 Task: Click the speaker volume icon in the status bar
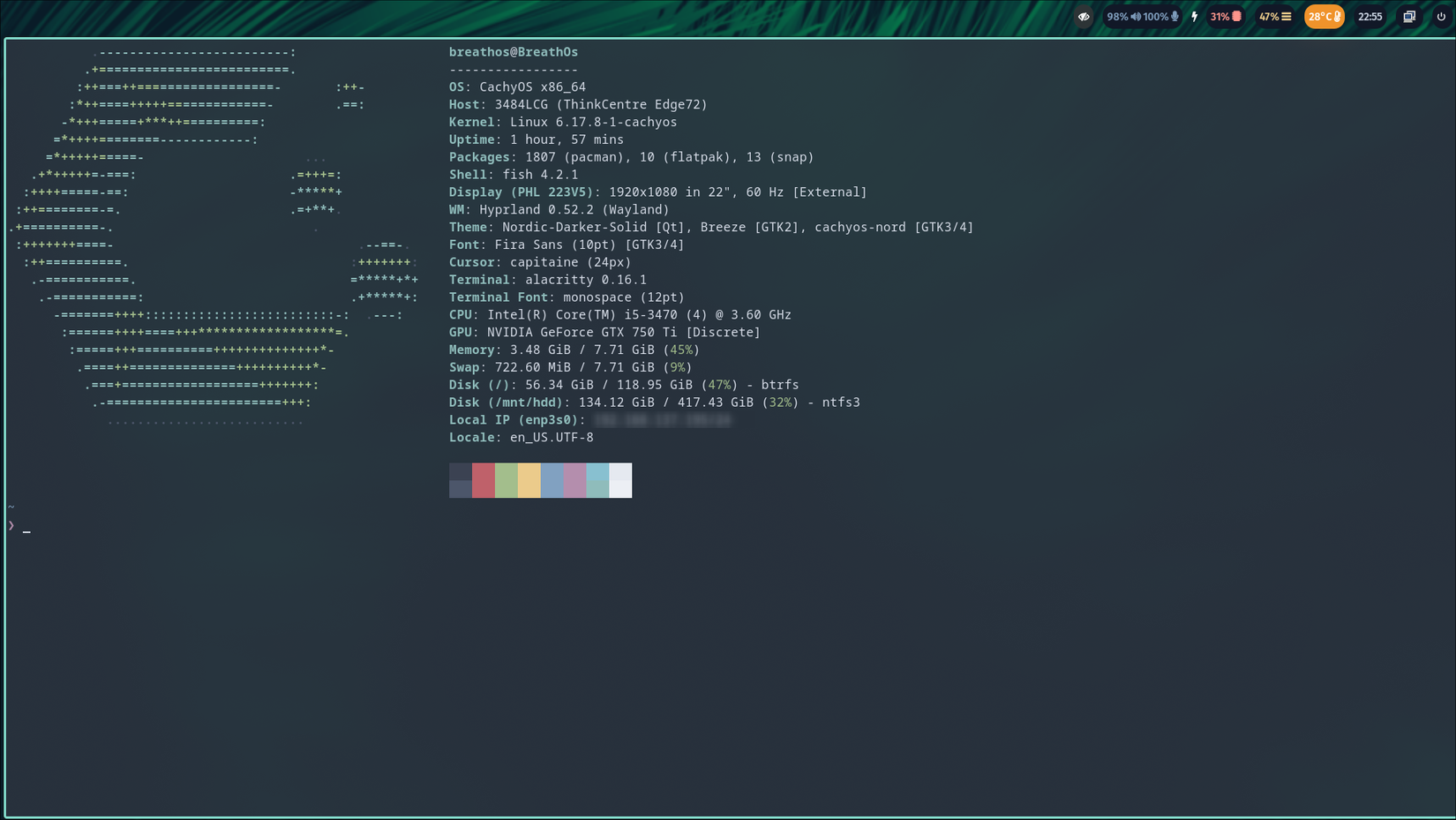[x=1136, y=16]
